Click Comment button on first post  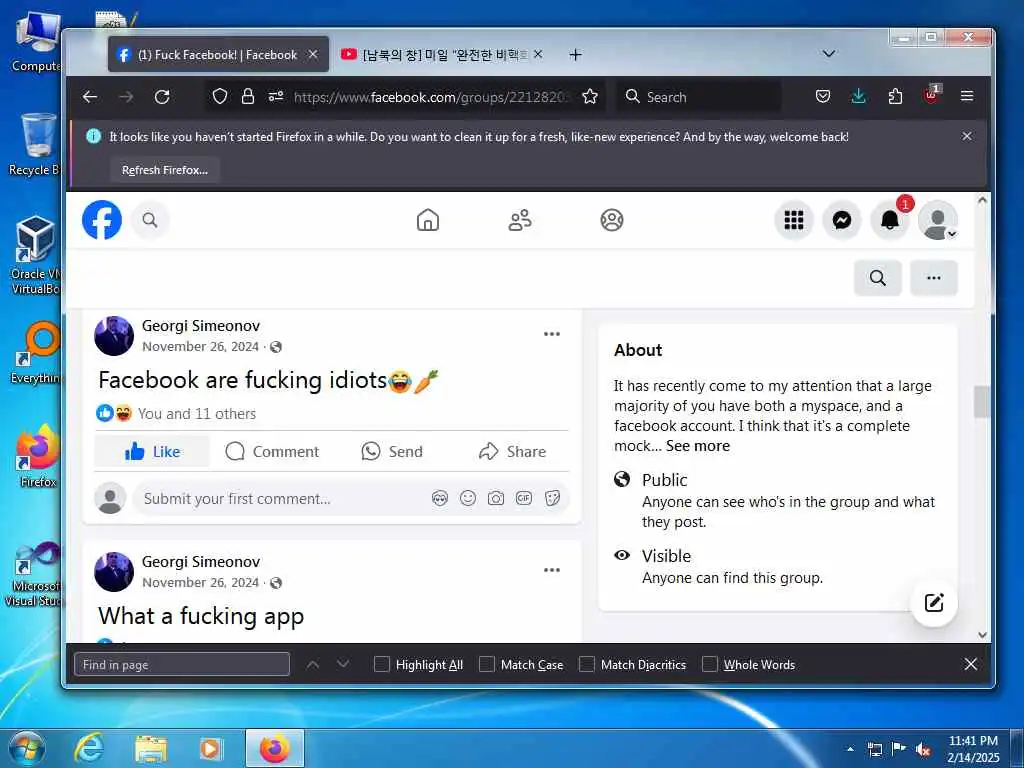click(x=272, y=451)
